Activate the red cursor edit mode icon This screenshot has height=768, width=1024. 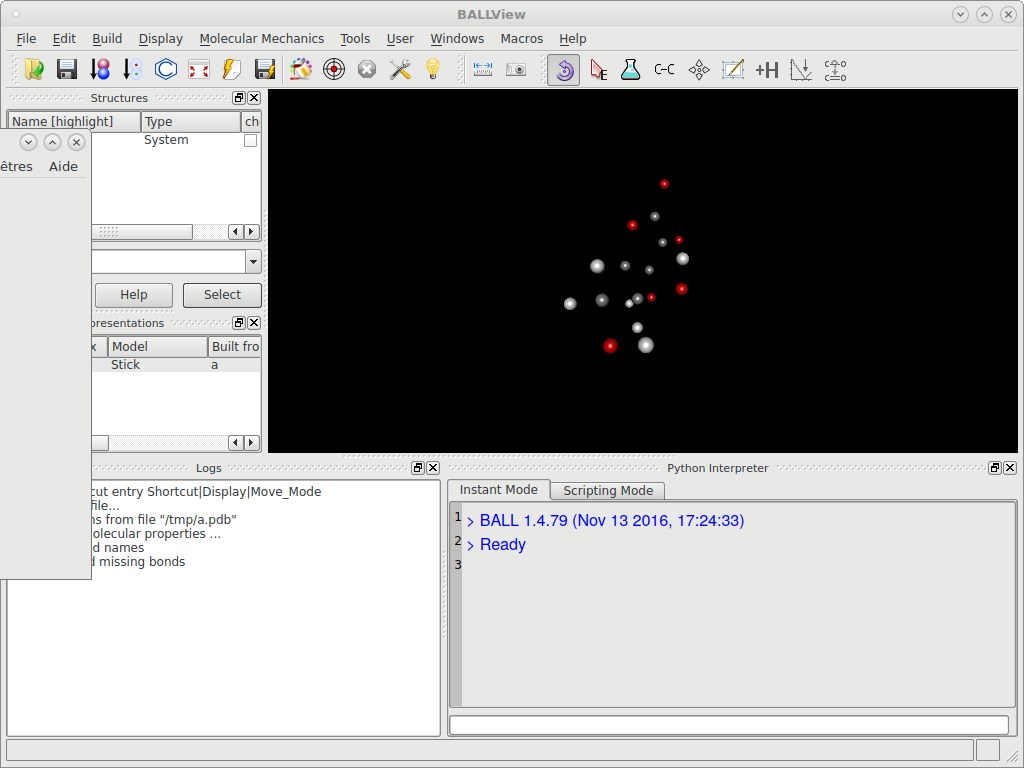[x=598, y=69]
